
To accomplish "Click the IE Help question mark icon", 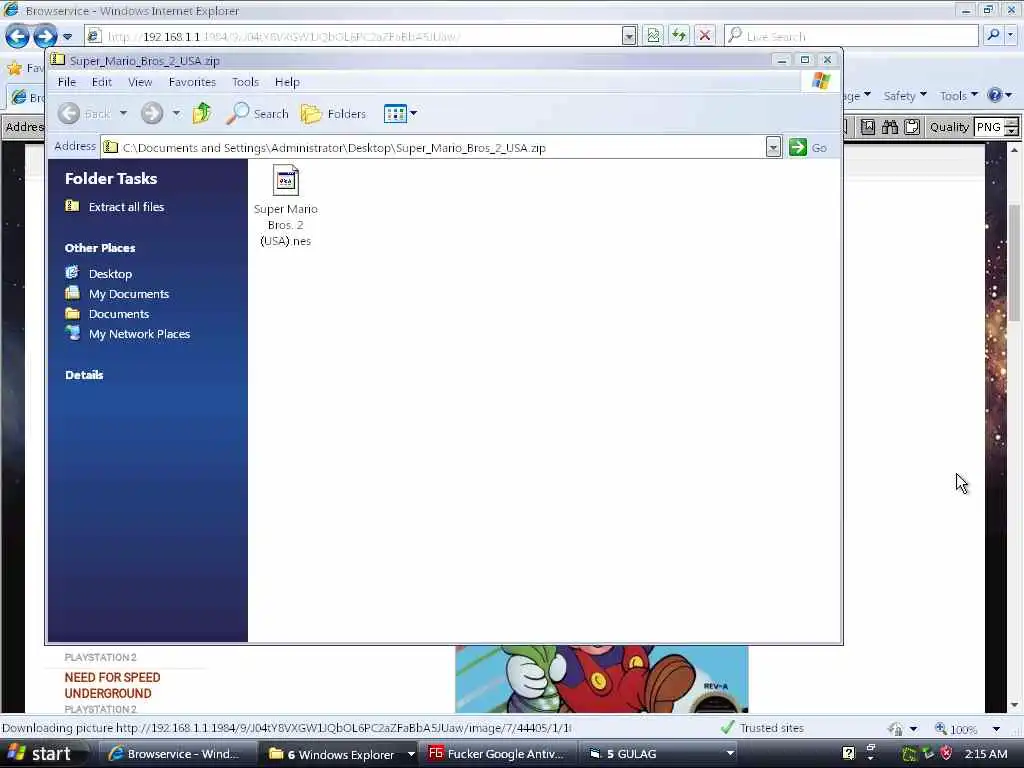I will point(995,96).
